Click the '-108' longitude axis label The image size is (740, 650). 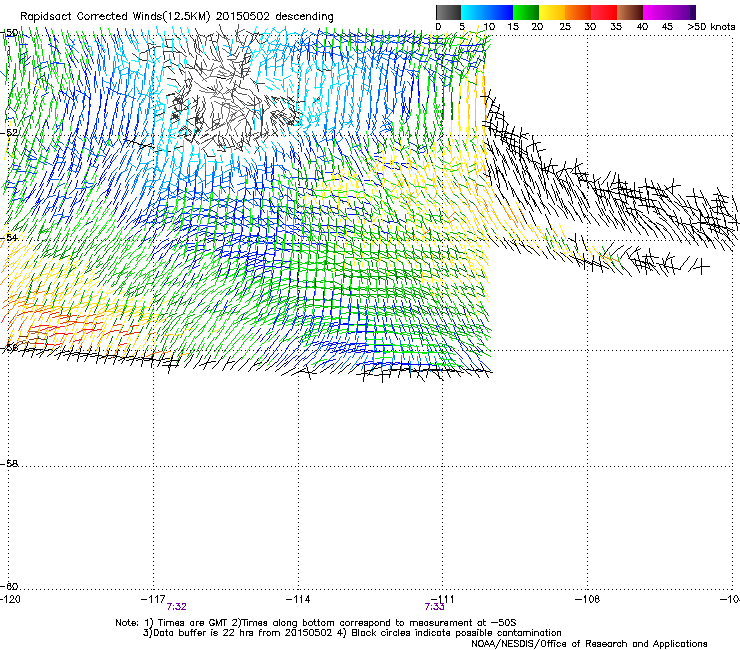pos(588,599)
